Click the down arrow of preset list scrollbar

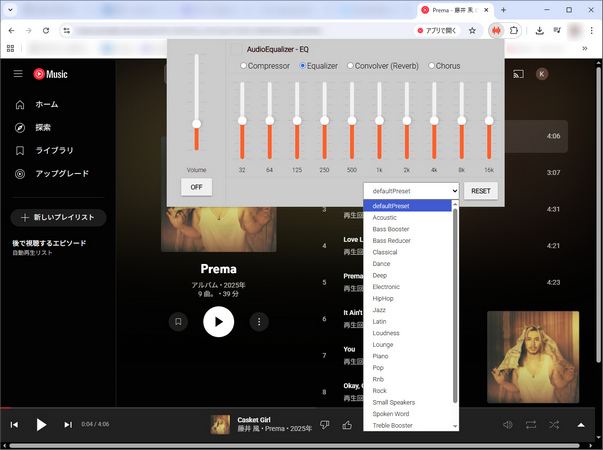455,426
